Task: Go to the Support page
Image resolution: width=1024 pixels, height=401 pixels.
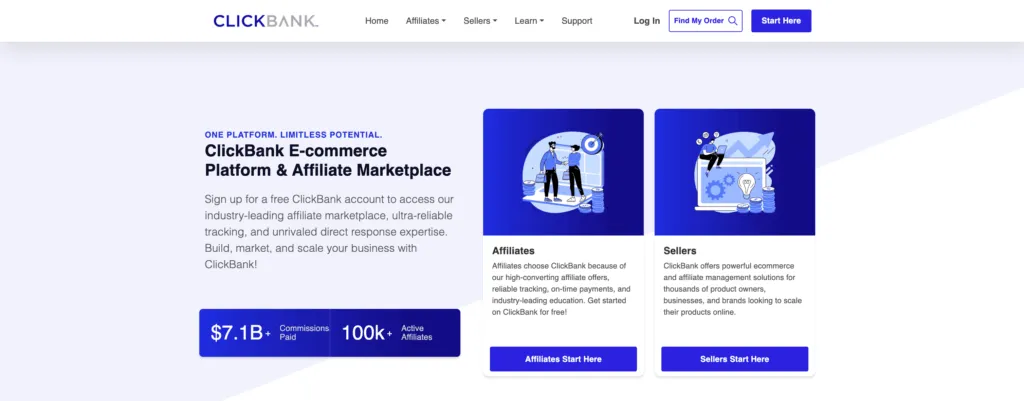Action: pos(577,21)
